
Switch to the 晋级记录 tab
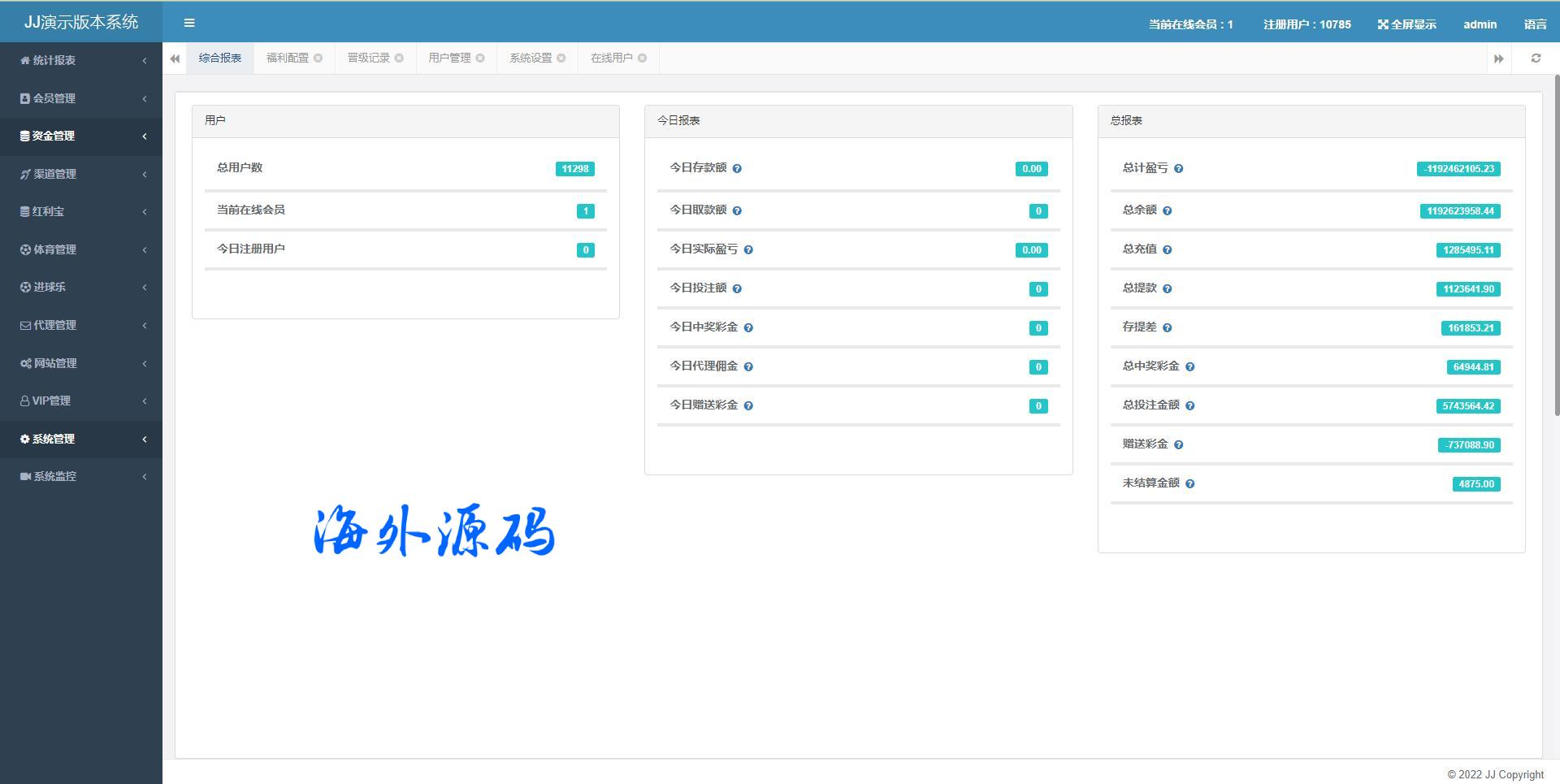[368, 58]
